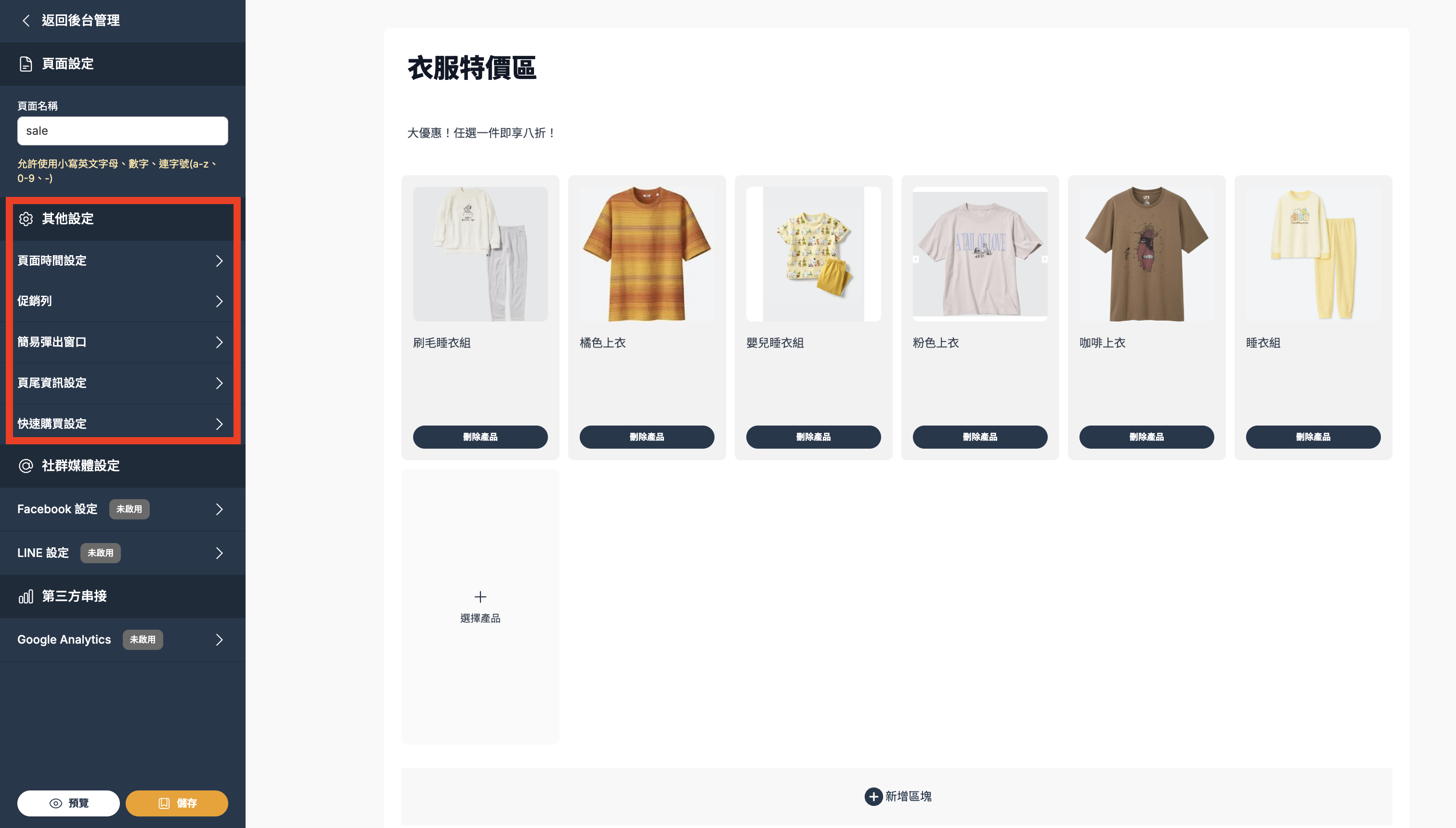This screenshot has height=828, width=1456.
Task: Expand the 促銷列 chevron
Action: tap(220, 301)
